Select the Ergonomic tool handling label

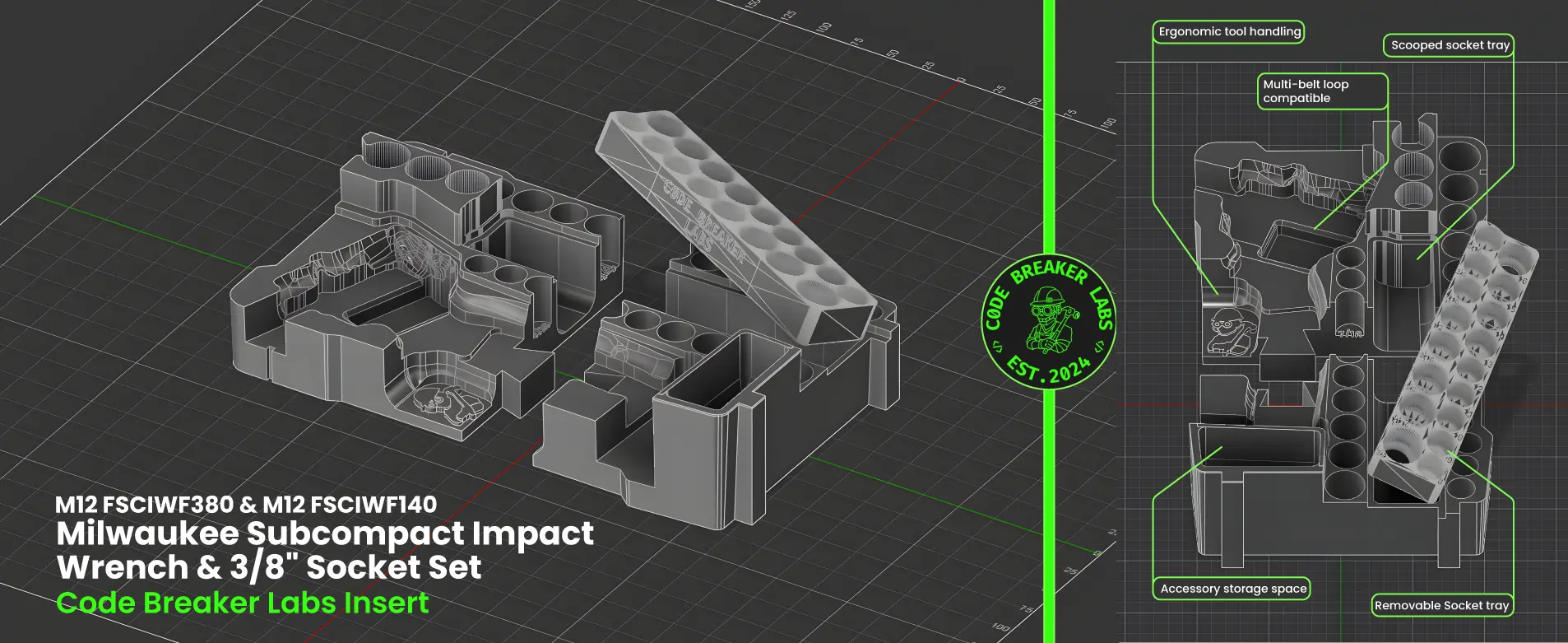(1229, 32)
